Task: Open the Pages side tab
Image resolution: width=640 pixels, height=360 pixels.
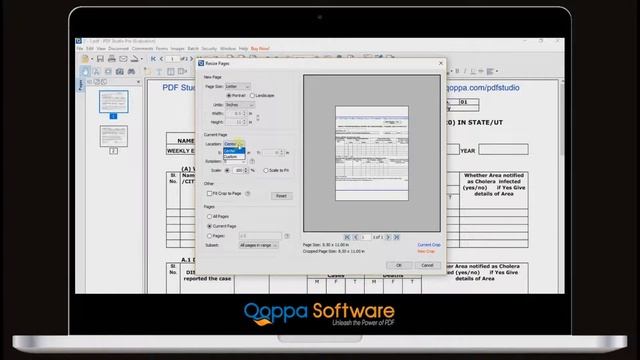Action: click(80, 85)
